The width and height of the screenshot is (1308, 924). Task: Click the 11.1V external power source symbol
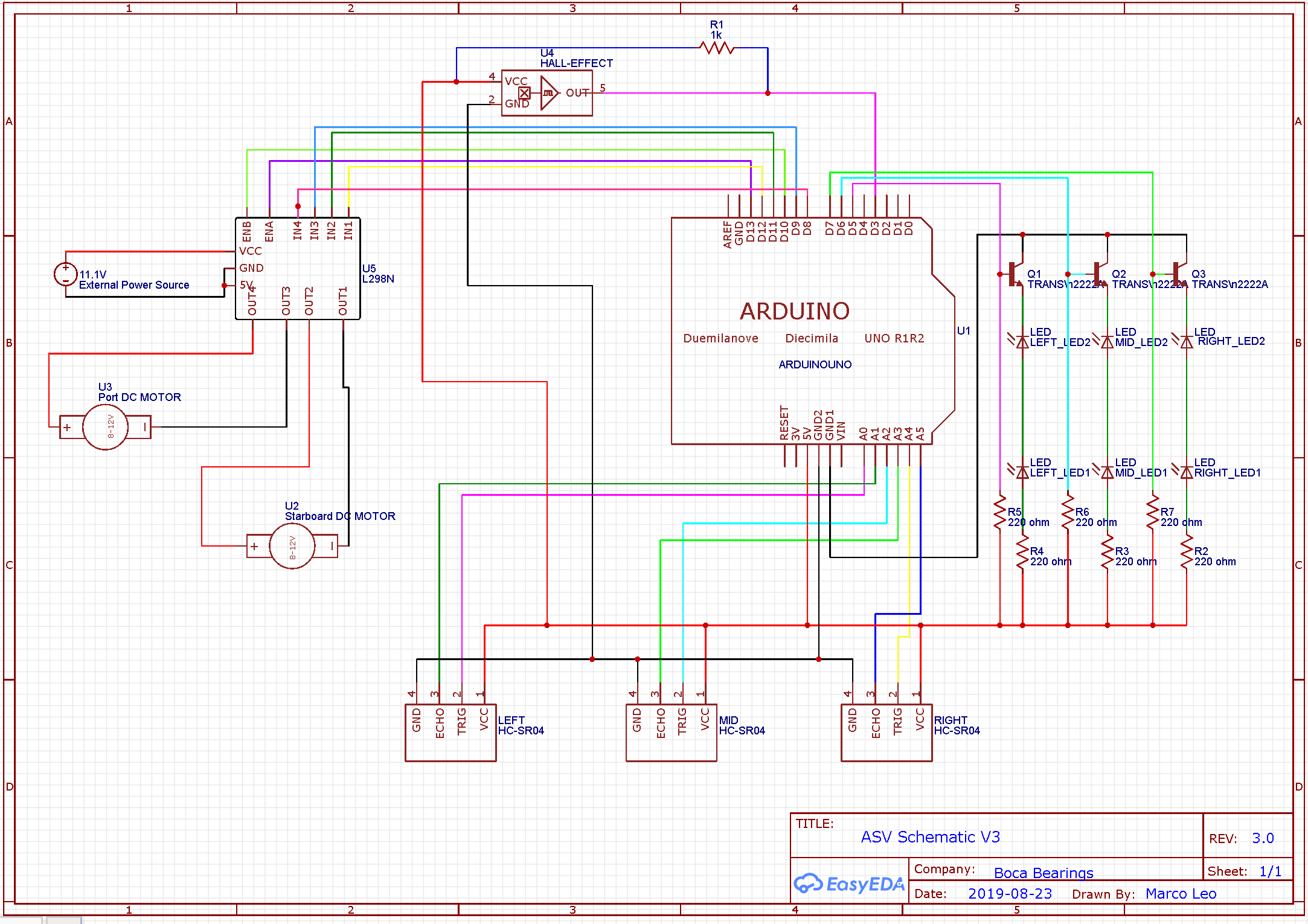click(x=65, y=274)
